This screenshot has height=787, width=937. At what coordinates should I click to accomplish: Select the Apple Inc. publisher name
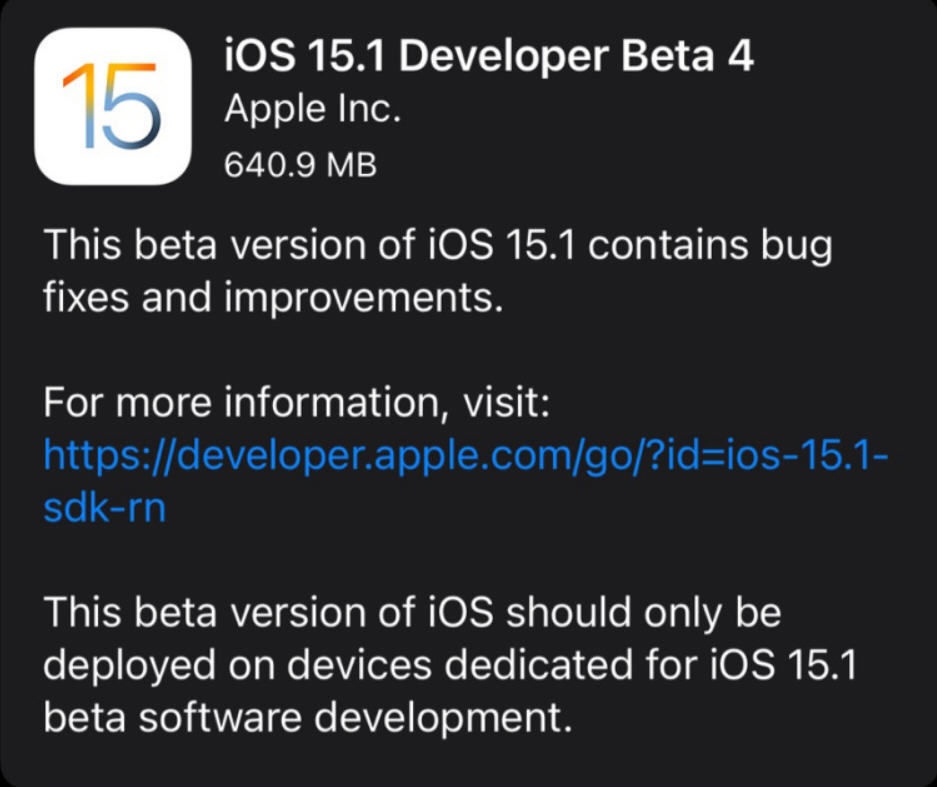[x=312, y=109]
